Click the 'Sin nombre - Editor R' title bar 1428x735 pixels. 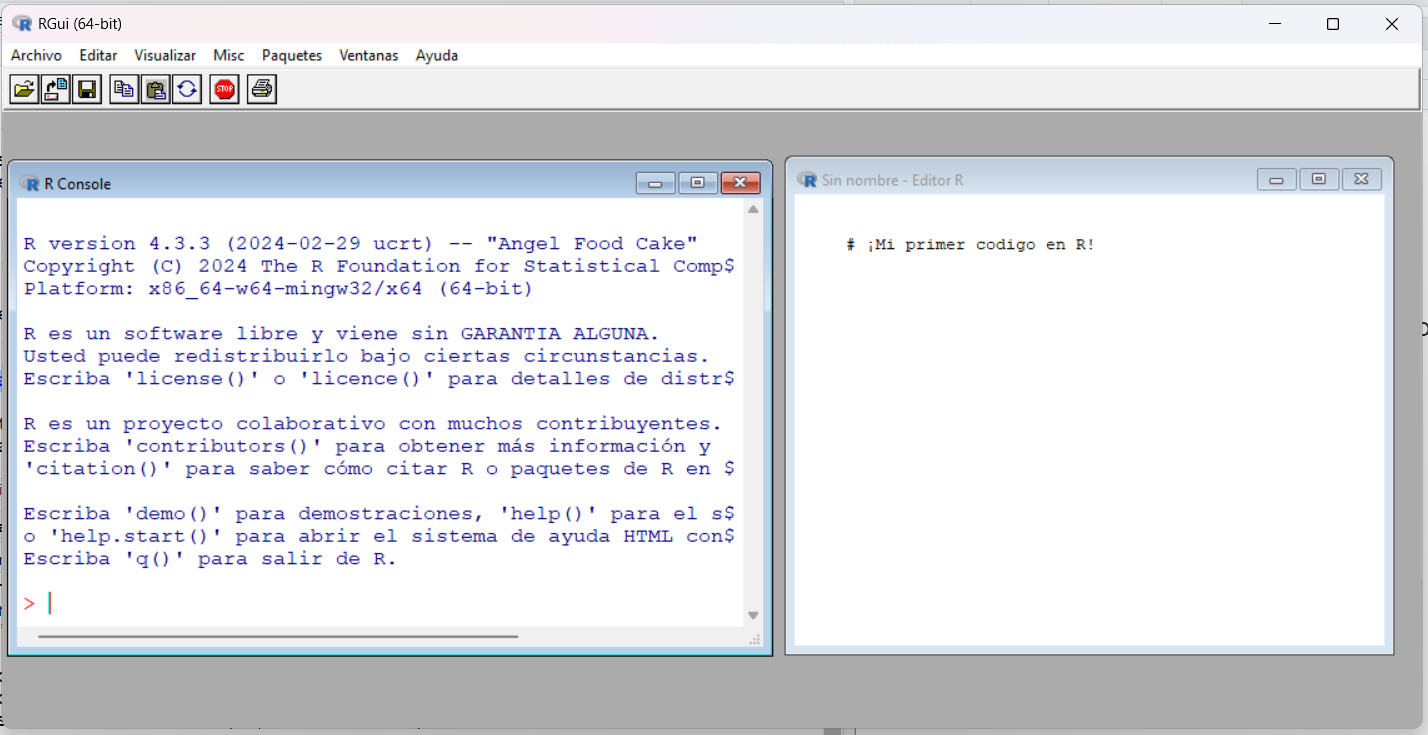click(893, 180)
